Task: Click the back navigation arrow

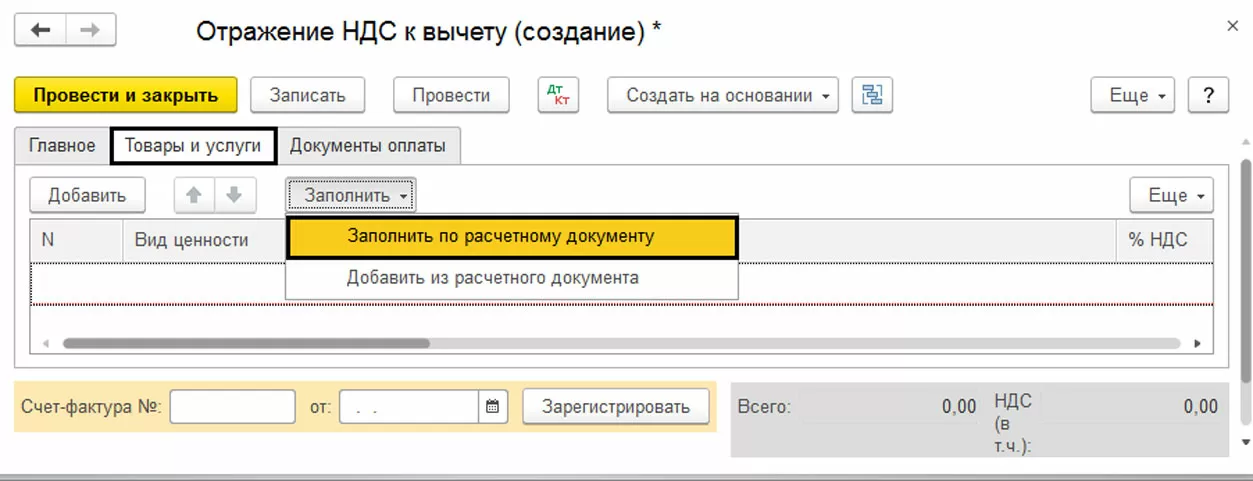Action: click(40, 30)
